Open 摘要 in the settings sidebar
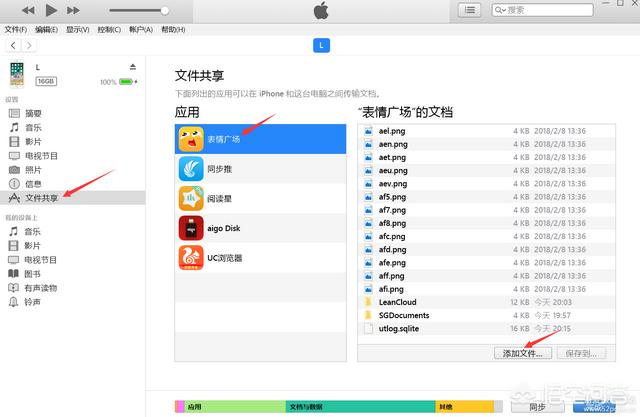The width and height of the screenshot is (640, 417). 33,114
